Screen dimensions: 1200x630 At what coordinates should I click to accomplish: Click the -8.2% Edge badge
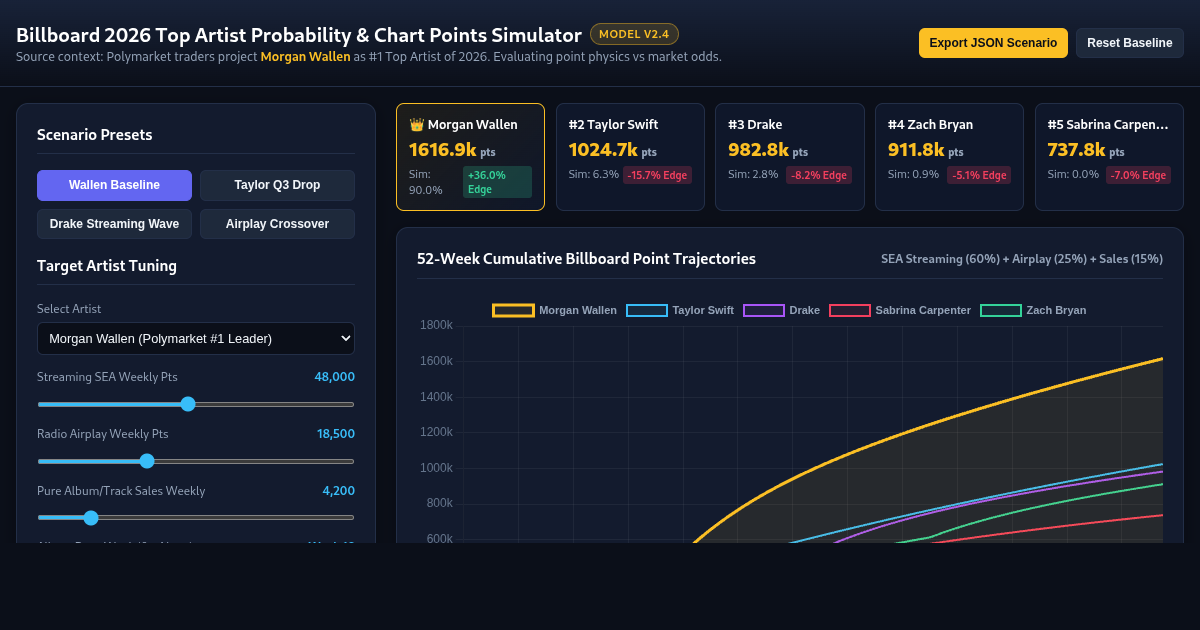point(819,175)
